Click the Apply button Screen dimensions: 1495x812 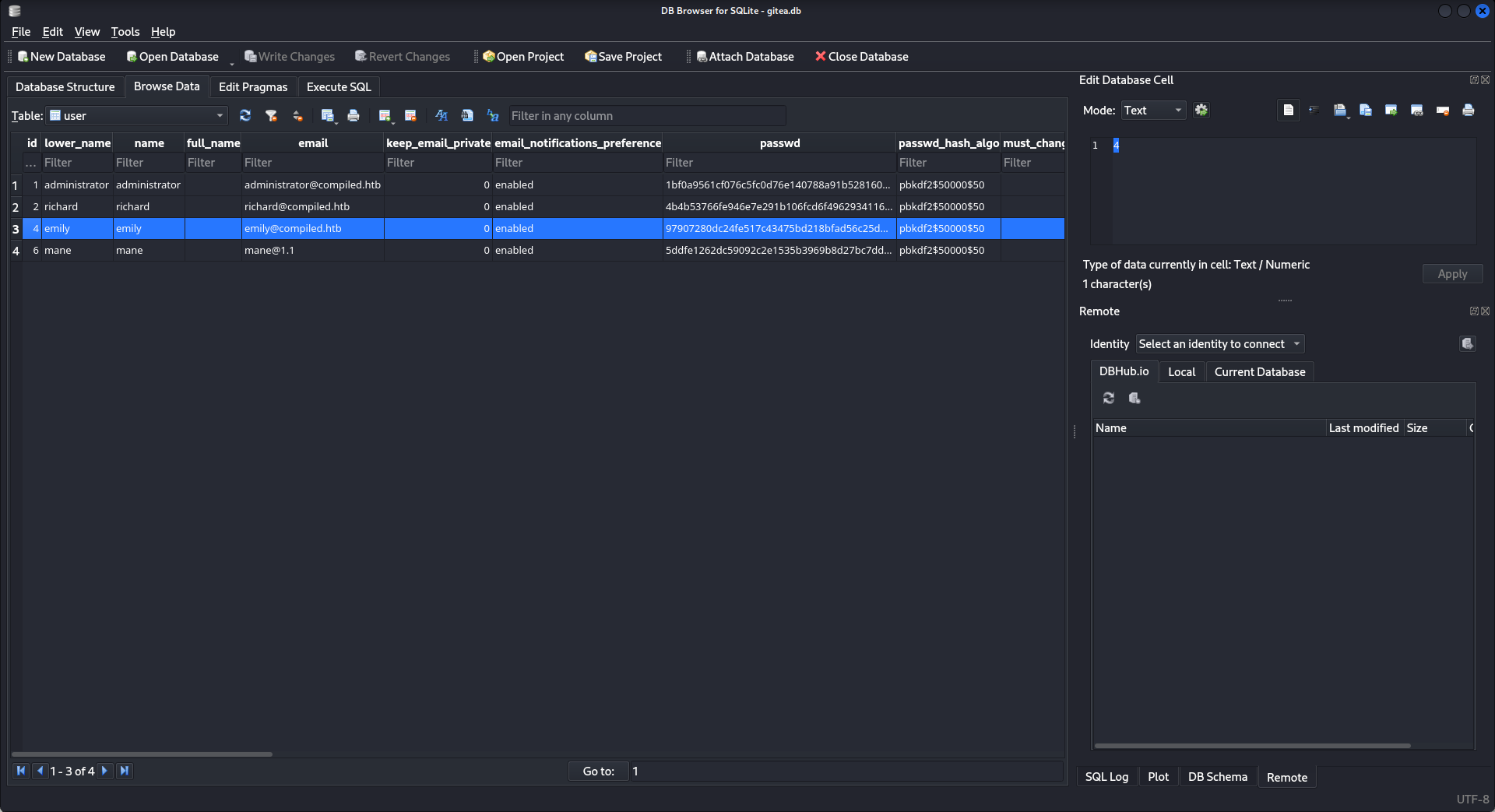pos(1452,274)
